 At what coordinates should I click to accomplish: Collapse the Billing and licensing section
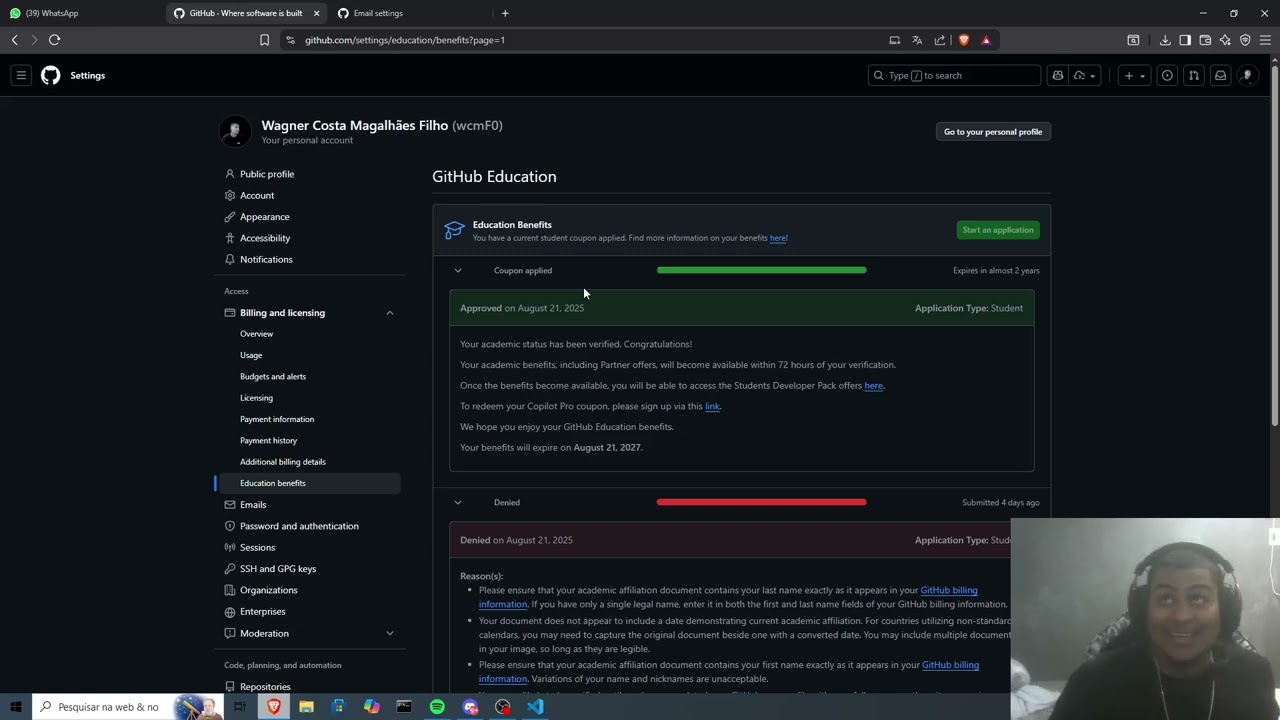tap(390, 313)
